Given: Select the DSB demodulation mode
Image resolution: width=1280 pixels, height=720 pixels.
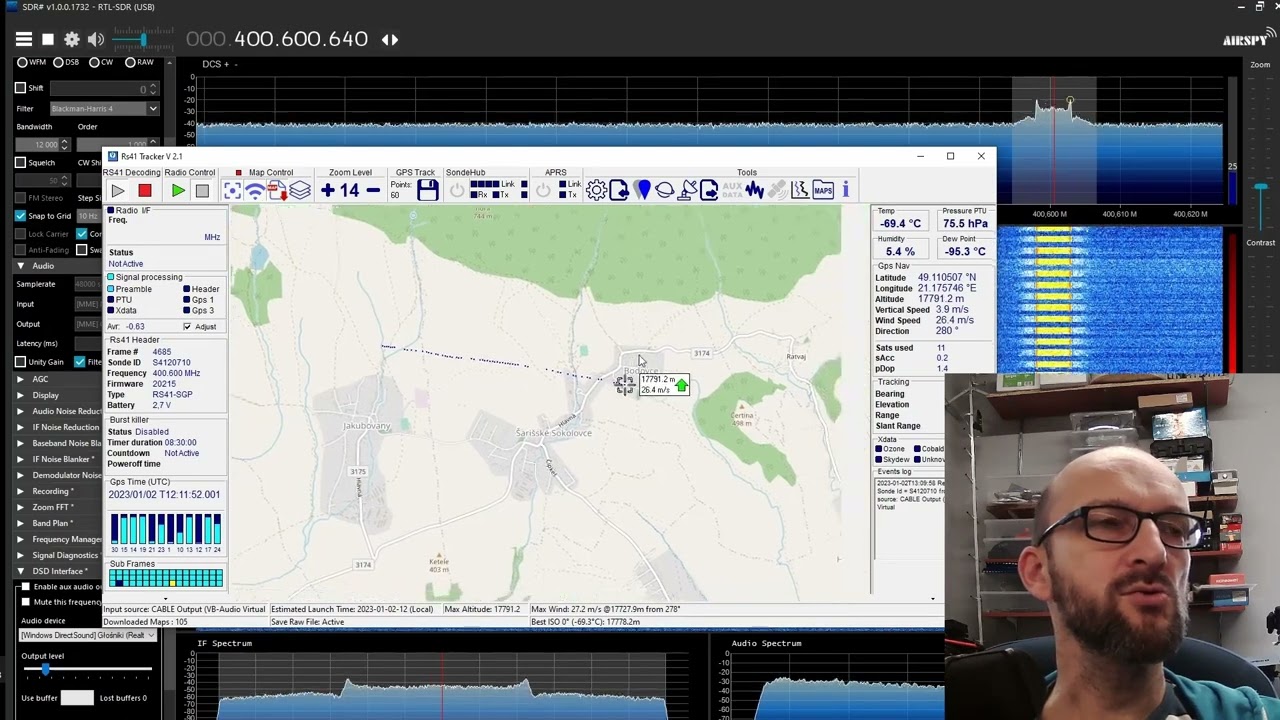Looking at the screenshot, I should pyautogui.click(x=57, y=63).
